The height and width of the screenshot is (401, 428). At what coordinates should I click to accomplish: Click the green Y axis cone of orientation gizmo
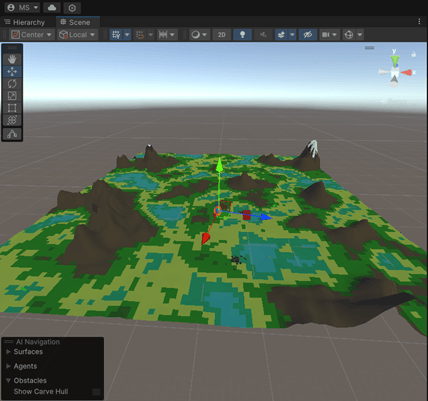click(394, 60)
